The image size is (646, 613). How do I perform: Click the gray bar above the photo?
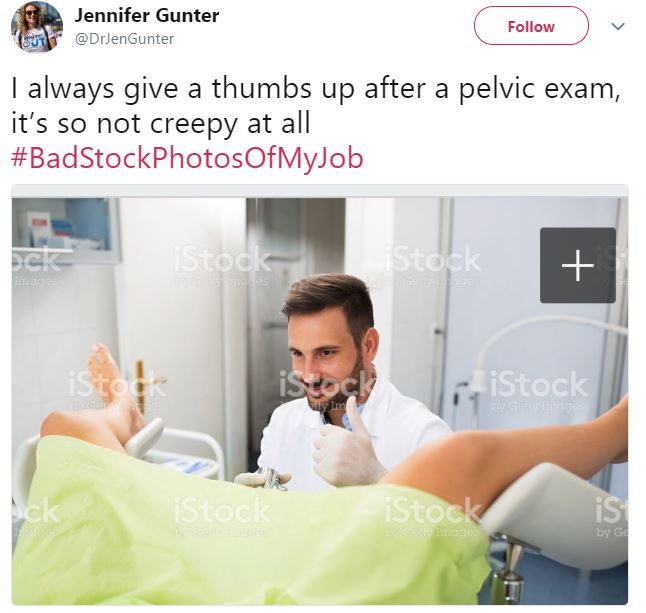320,191
